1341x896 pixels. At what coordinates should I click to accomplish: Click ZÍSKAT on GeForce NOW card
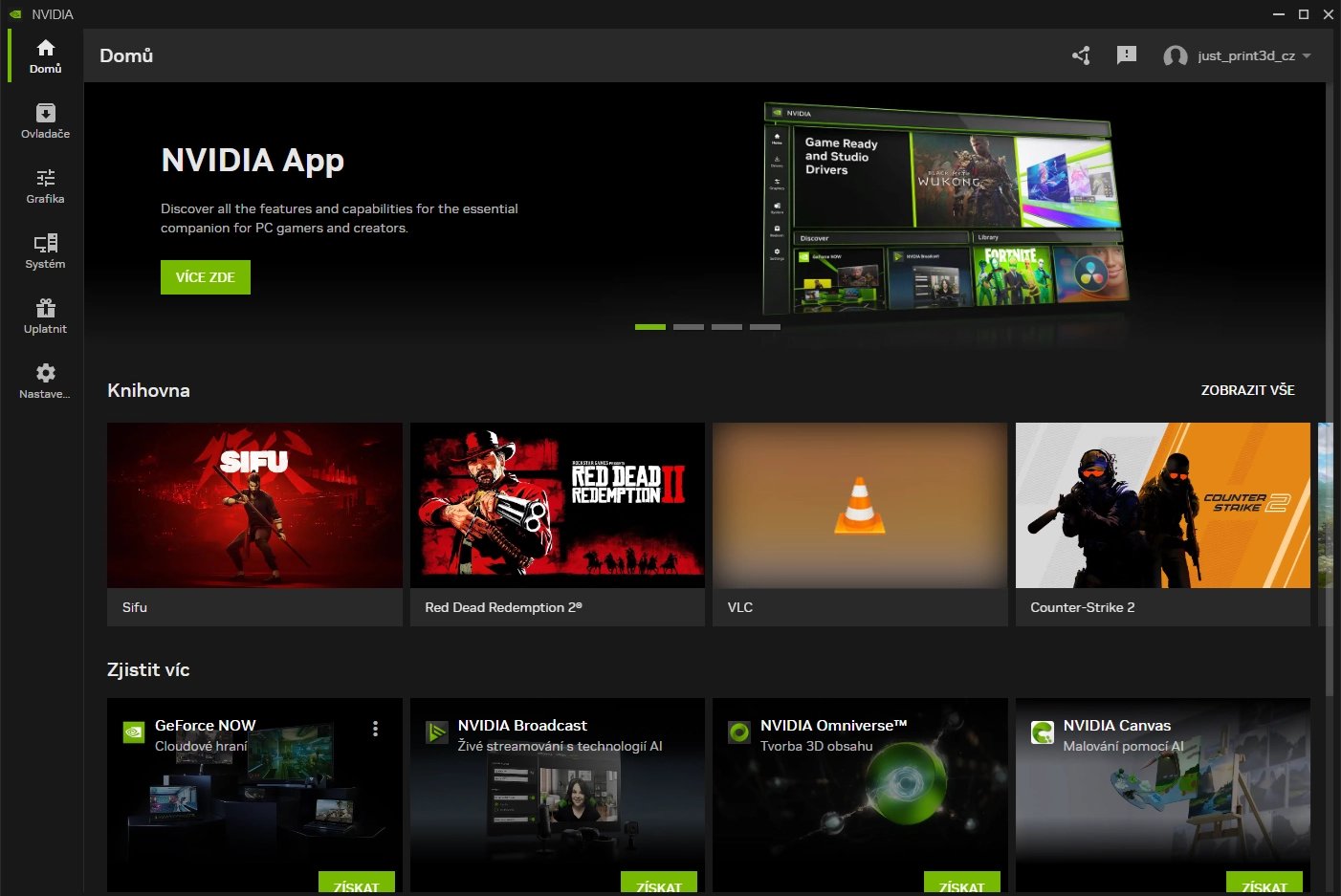[x=357, y=884]
